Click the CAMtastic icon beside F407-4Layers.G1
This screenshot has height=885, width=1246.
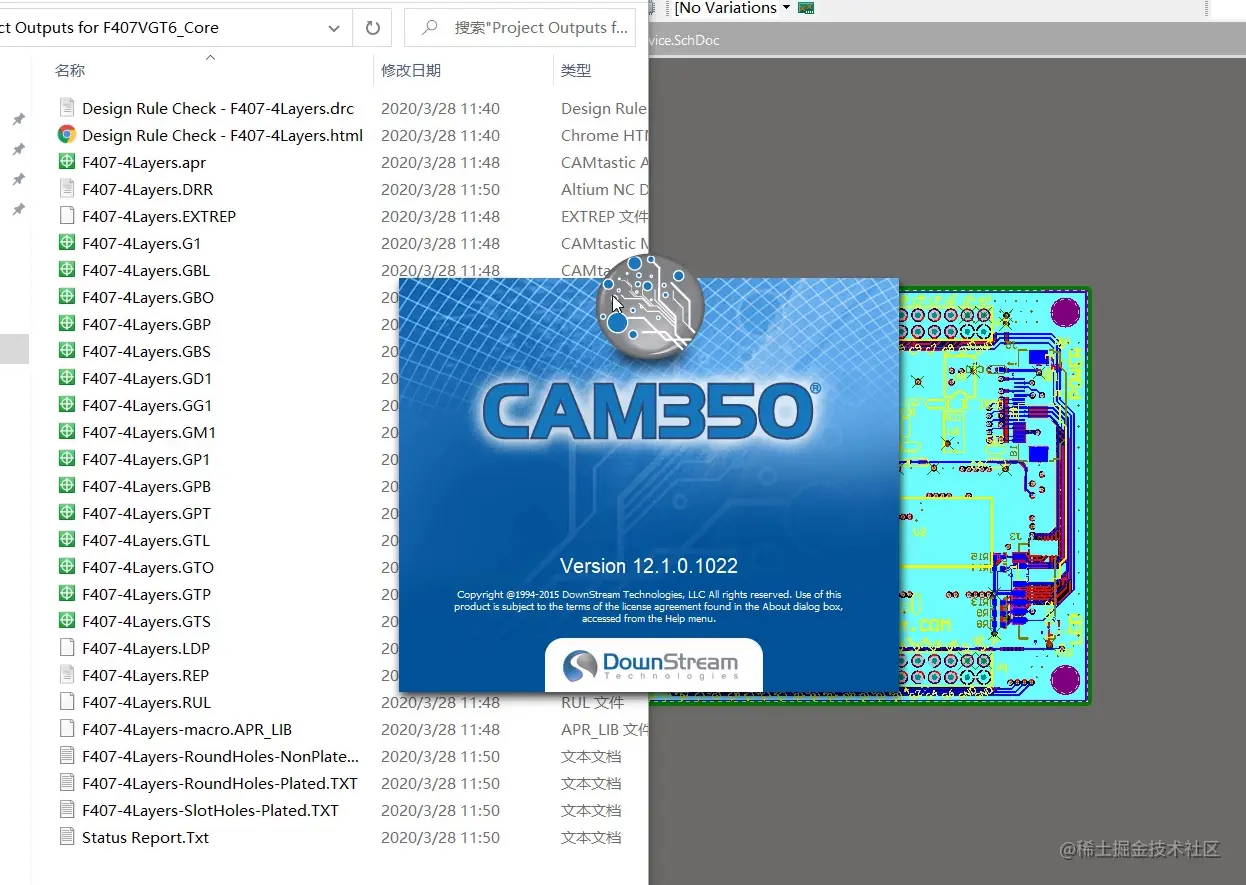point(67,243)
